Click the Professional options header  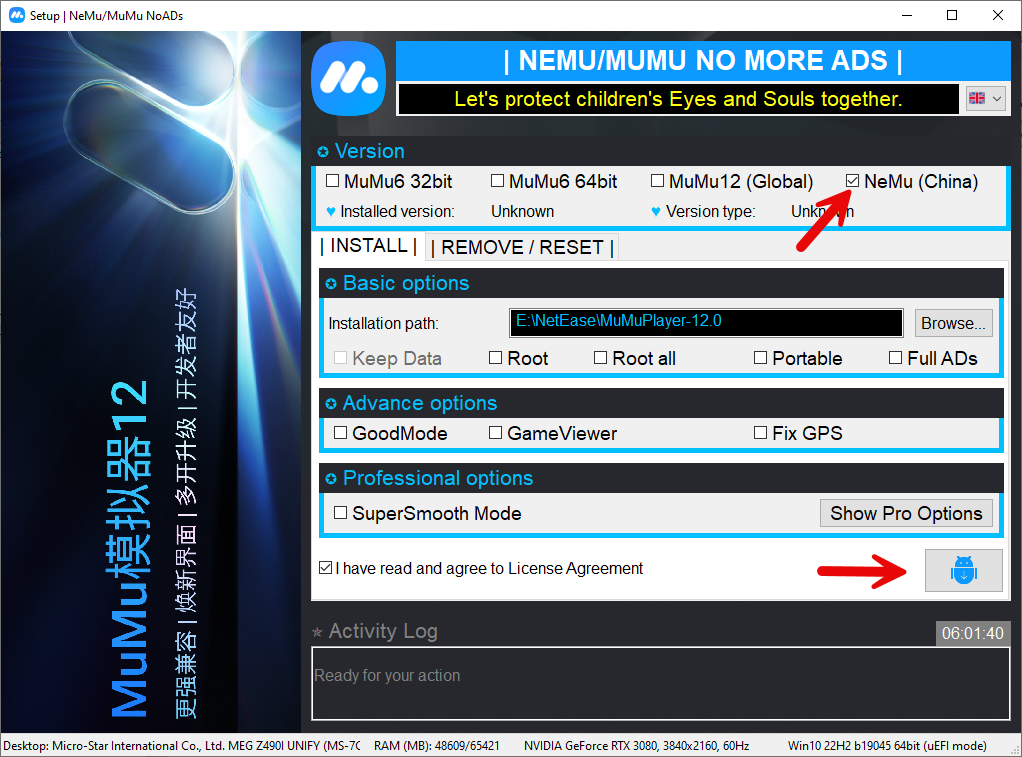click(x=661, y=478)
